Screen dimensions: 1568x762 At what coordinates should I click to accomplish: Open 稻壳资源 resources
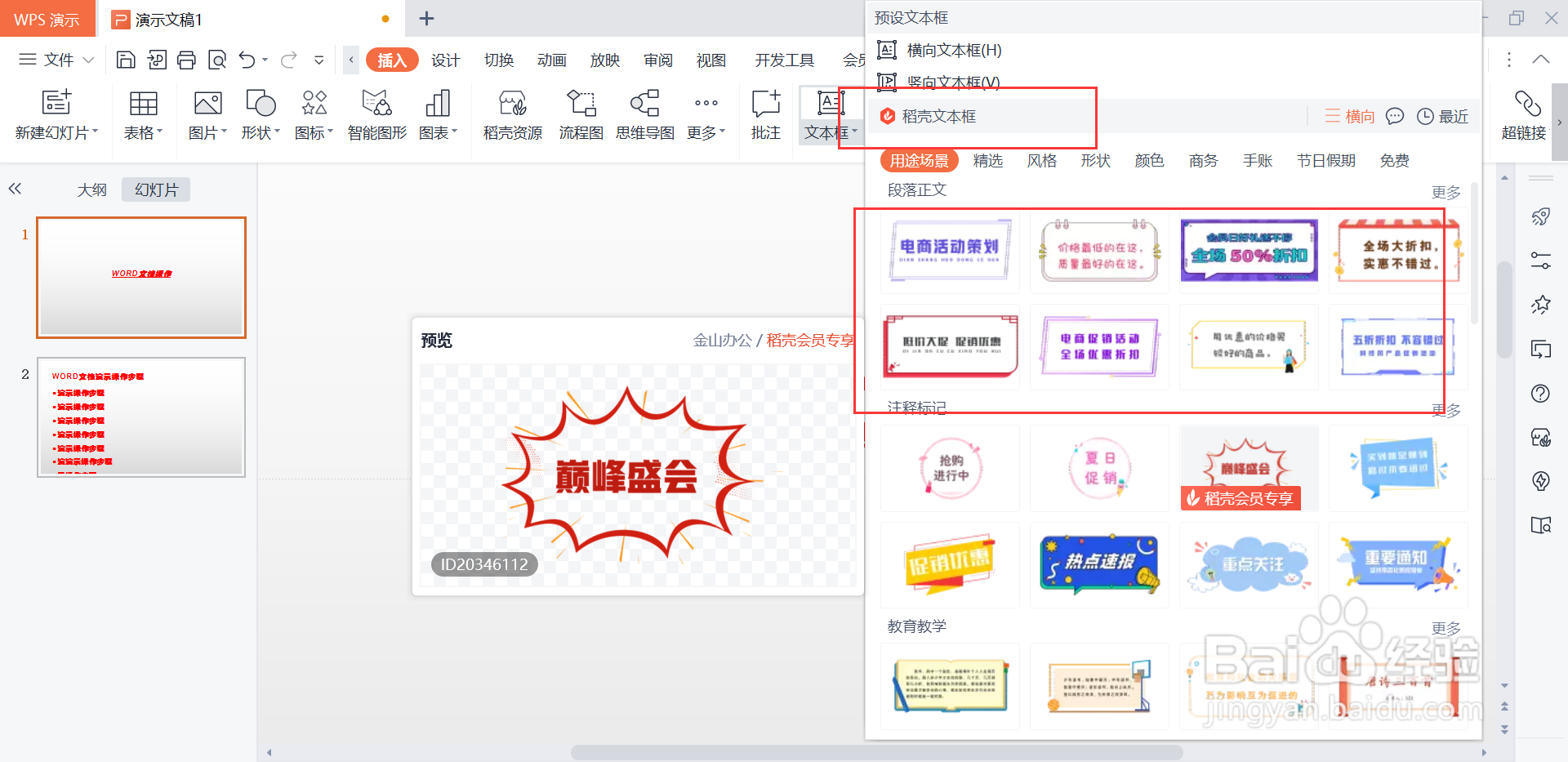(x=513, y=115)
